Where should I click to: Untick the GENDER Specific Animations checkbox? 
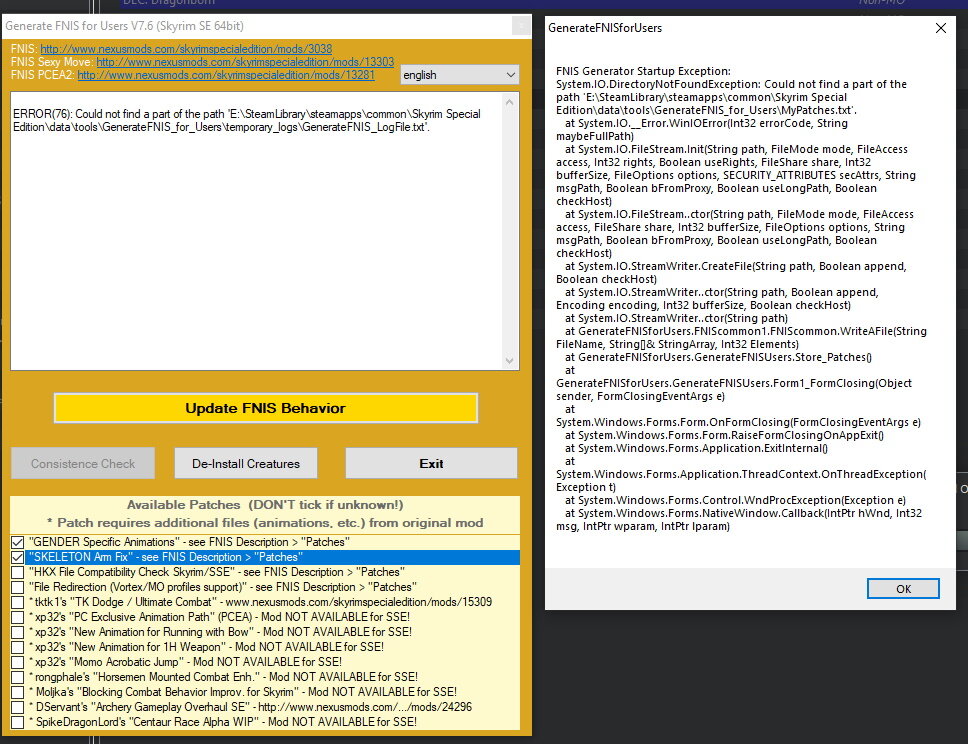click(17, 542)
